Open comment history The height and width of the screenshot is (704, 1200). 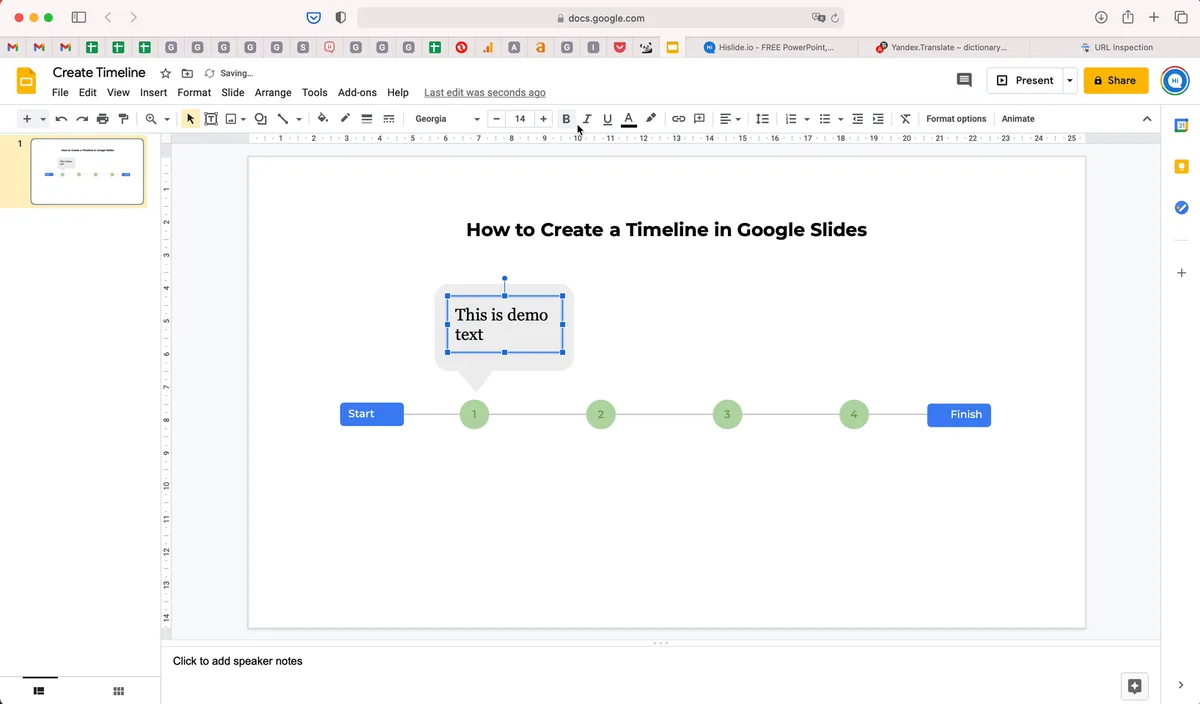tap(964, 80)
